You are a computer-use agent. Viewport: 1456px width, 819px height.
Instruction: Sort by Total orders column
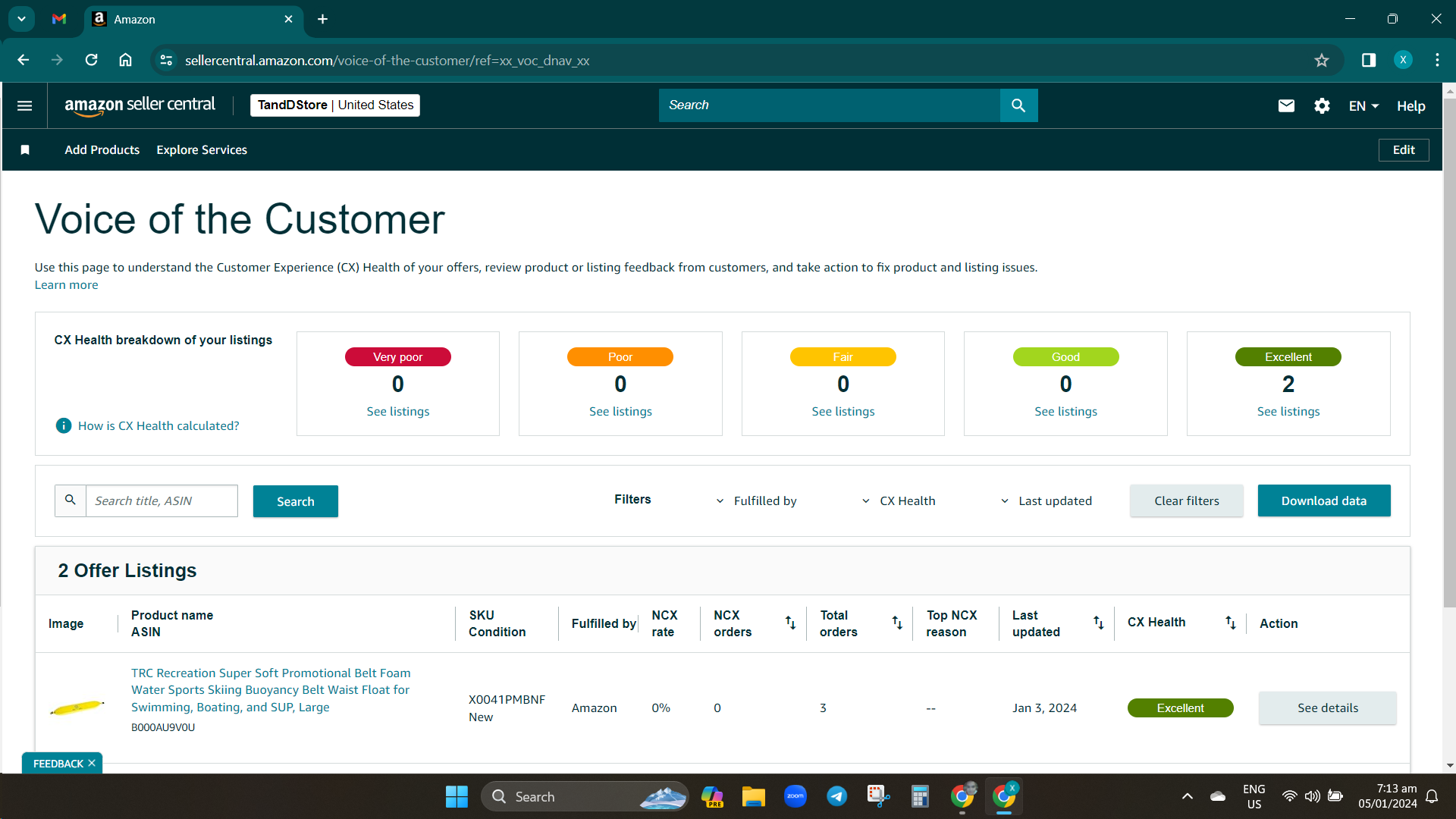click(x=897, y=623)
